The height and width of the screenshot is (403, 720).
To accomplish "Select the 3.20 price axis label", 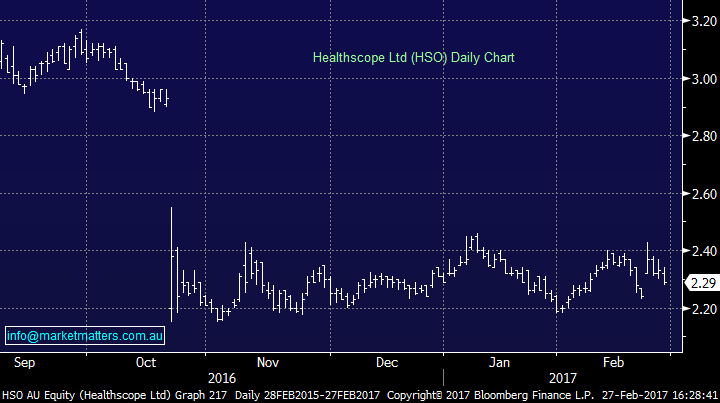I will (x=704, y=21).
